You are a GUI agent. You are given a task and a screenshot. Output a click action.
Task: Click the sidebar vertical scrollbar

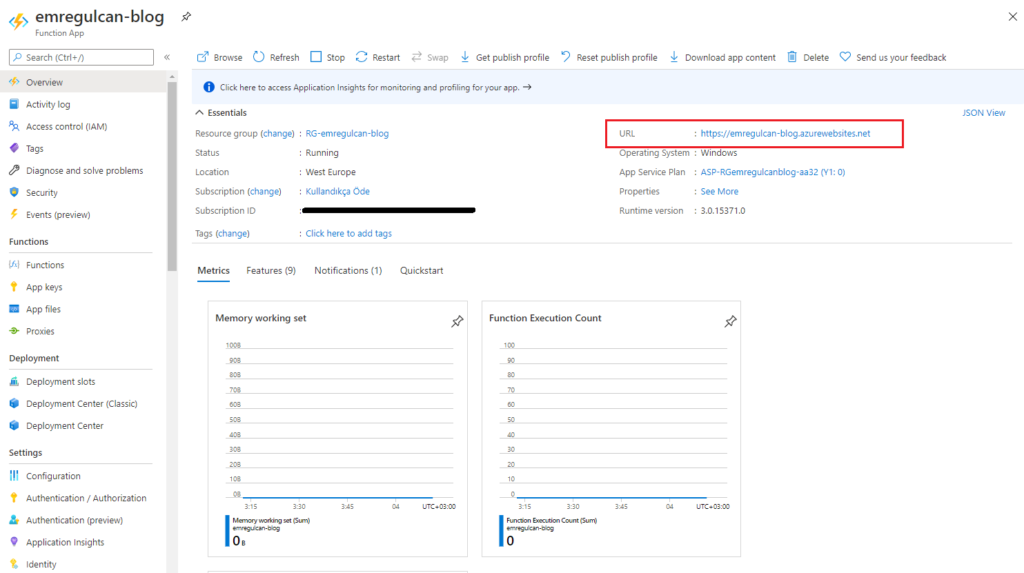click(x=172, y=176)
